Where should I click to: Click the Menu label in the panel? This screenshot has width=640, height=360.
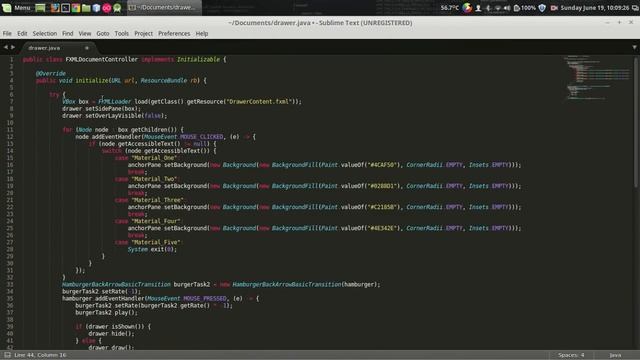[22, 8]
